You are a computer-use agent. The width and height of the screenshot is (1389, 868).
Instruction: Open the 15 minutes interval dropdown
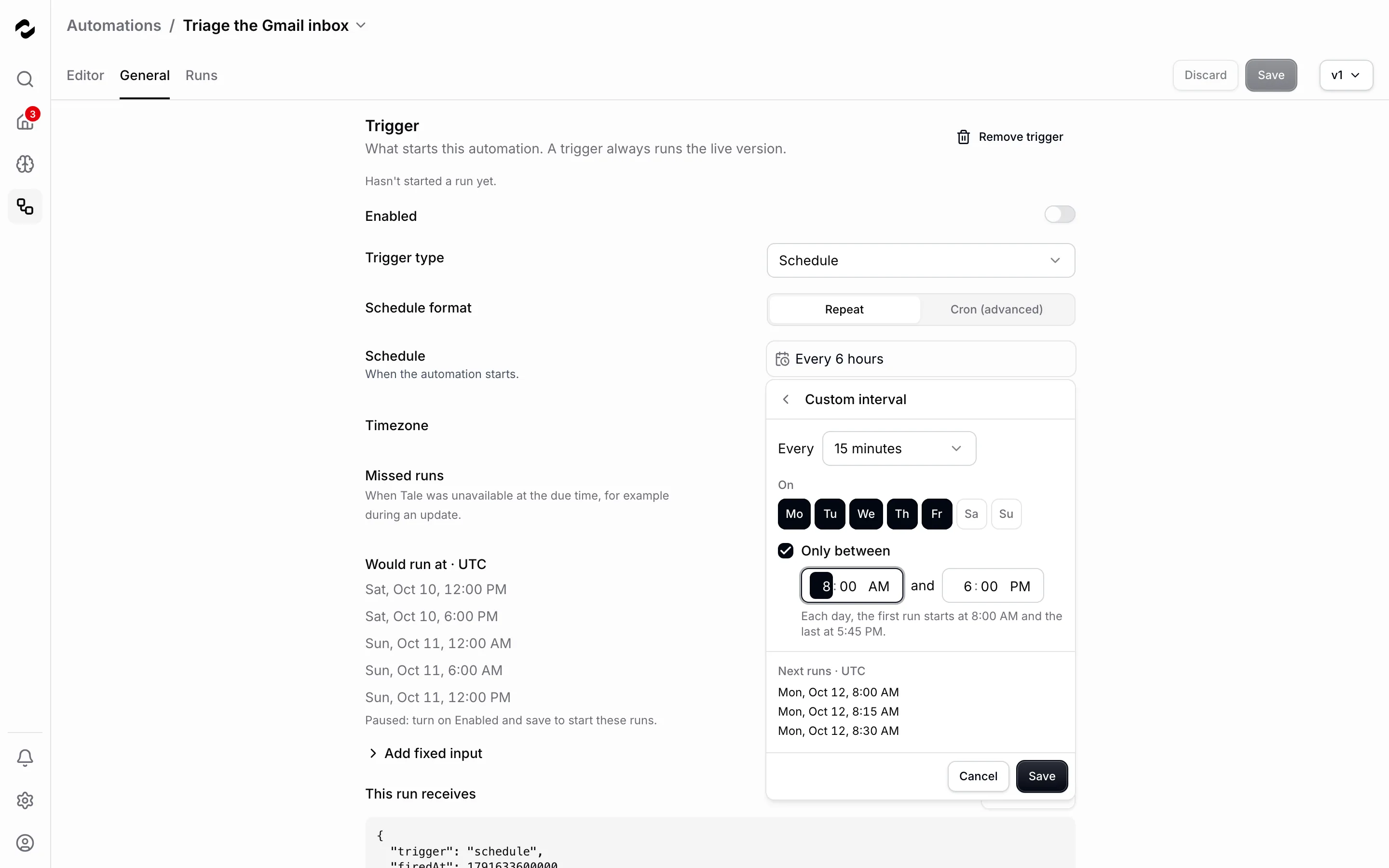[899, 448]
